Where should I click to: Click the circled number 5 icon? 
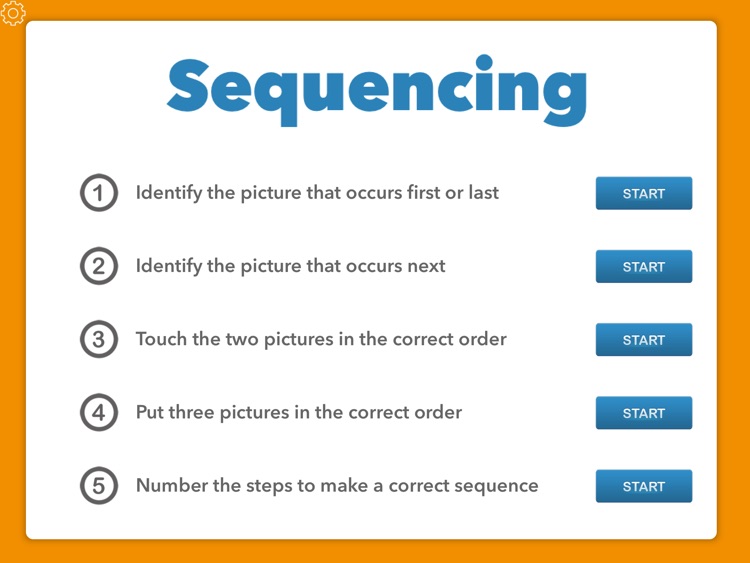point(98,486)
